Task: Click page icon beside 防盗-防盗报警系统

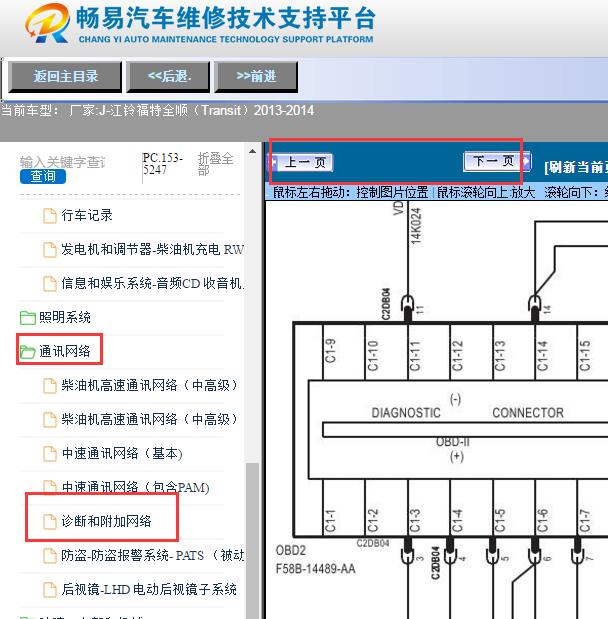Action: [50, 556]
